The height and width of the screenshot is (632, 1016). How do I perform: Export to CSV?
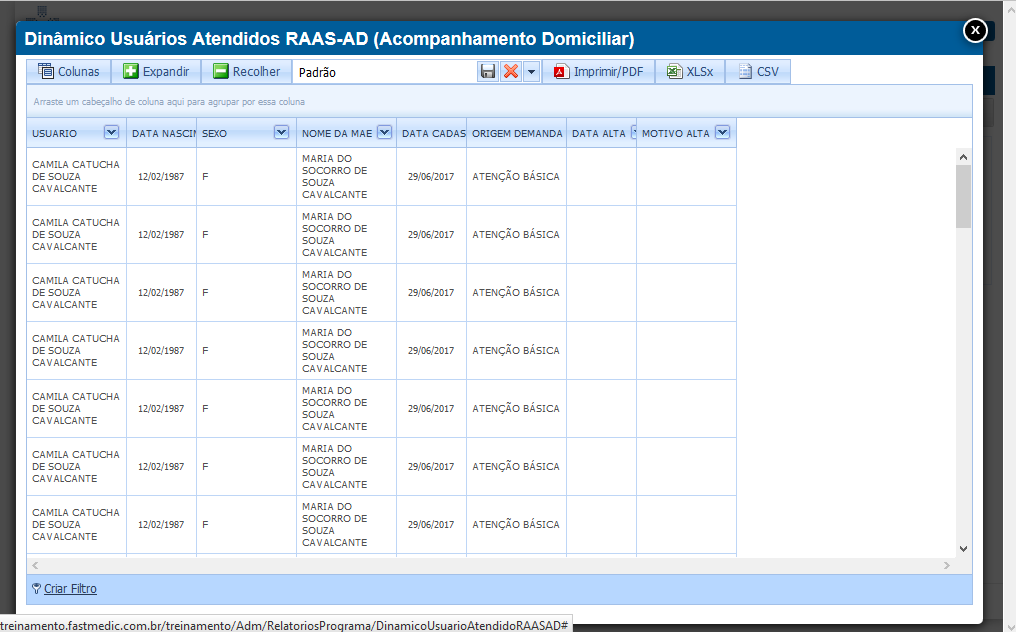pyautogui.click(x=758, y=71)
